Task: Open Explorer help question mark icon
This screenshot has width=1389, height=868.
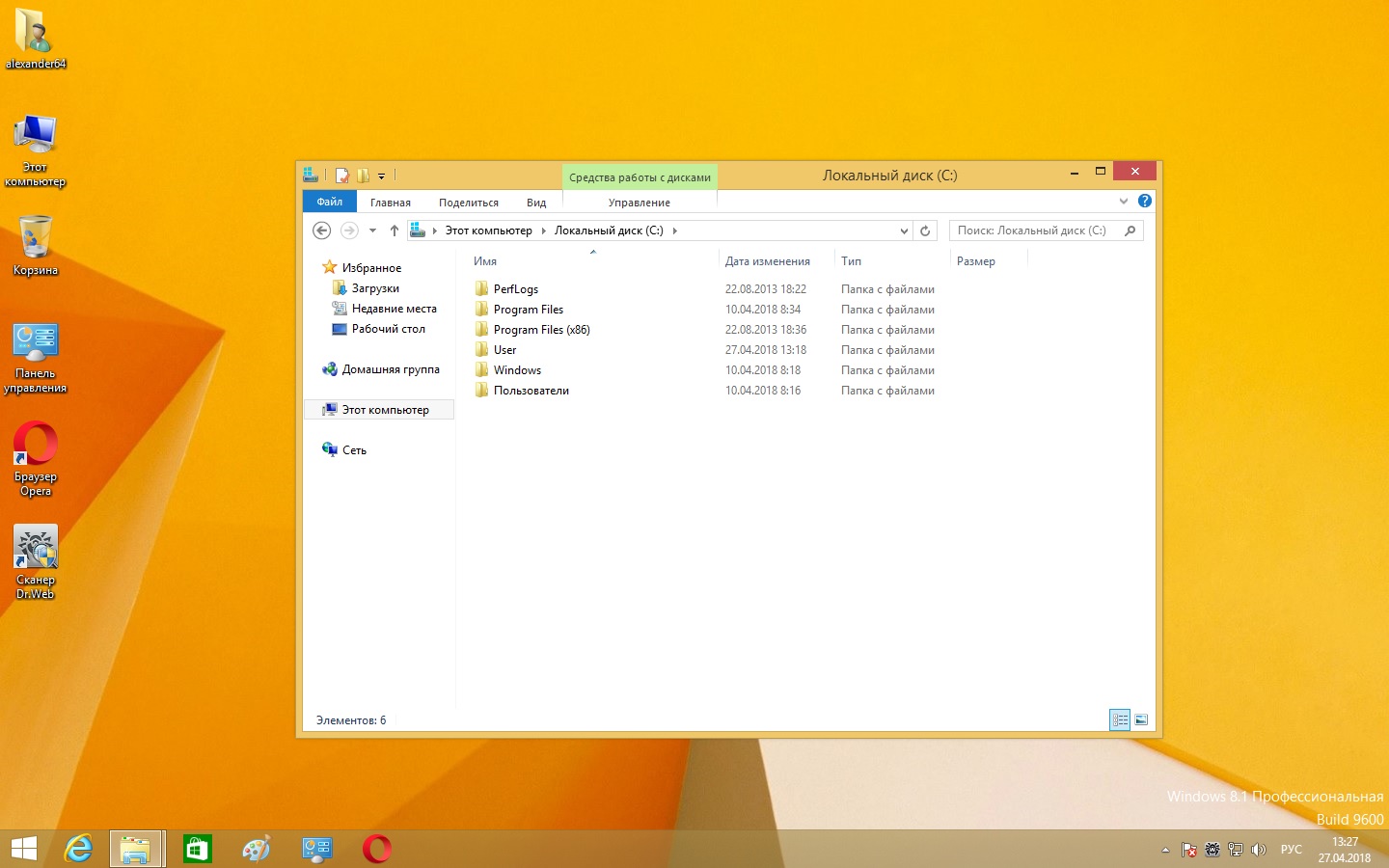Action: 1144,202
